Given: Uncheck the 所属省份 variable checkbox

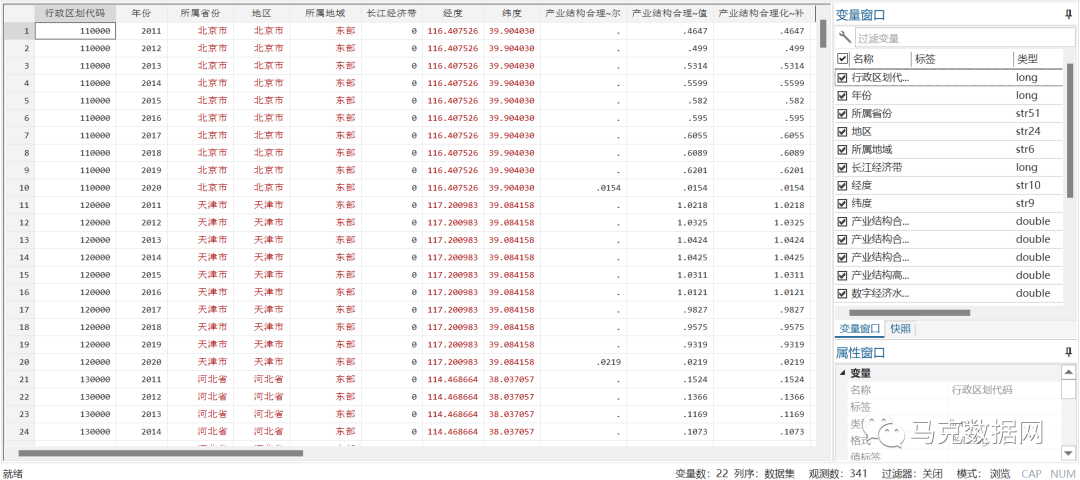Looking at the screenshot, I should click(x=842, y=114).
